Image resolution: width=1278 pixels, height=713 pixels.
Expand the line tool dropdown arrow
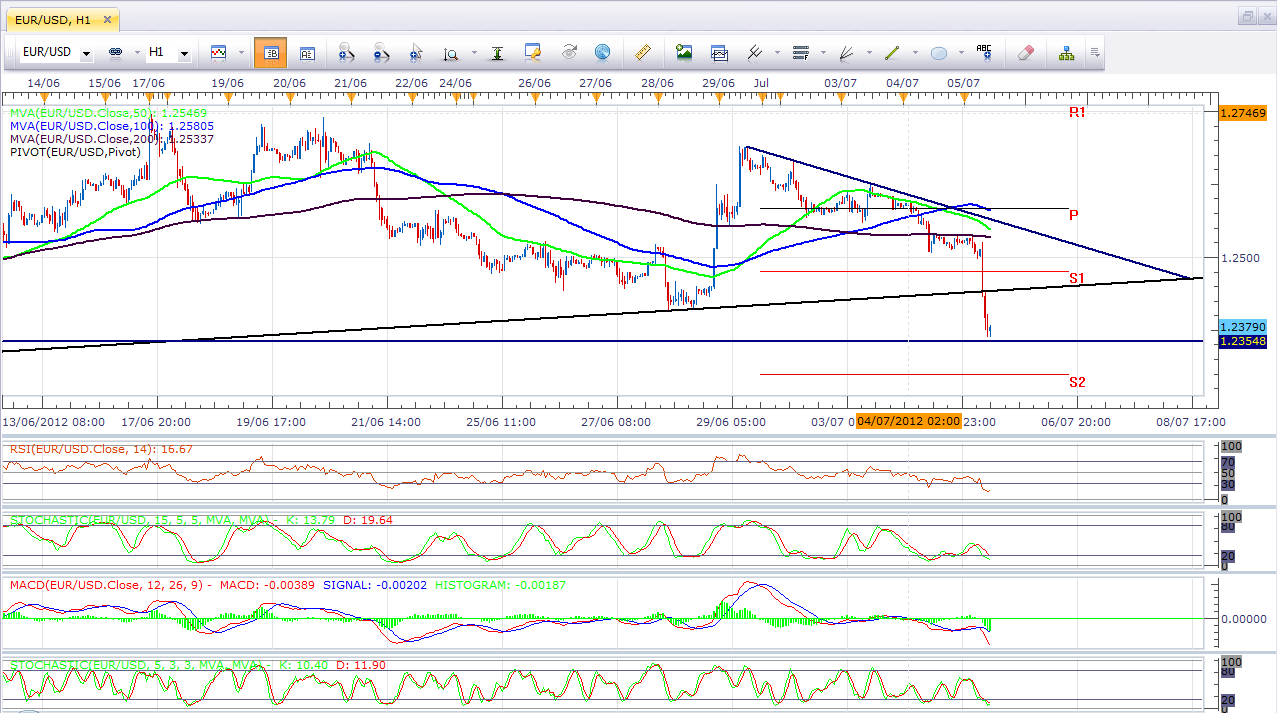[x=914, y=53]
